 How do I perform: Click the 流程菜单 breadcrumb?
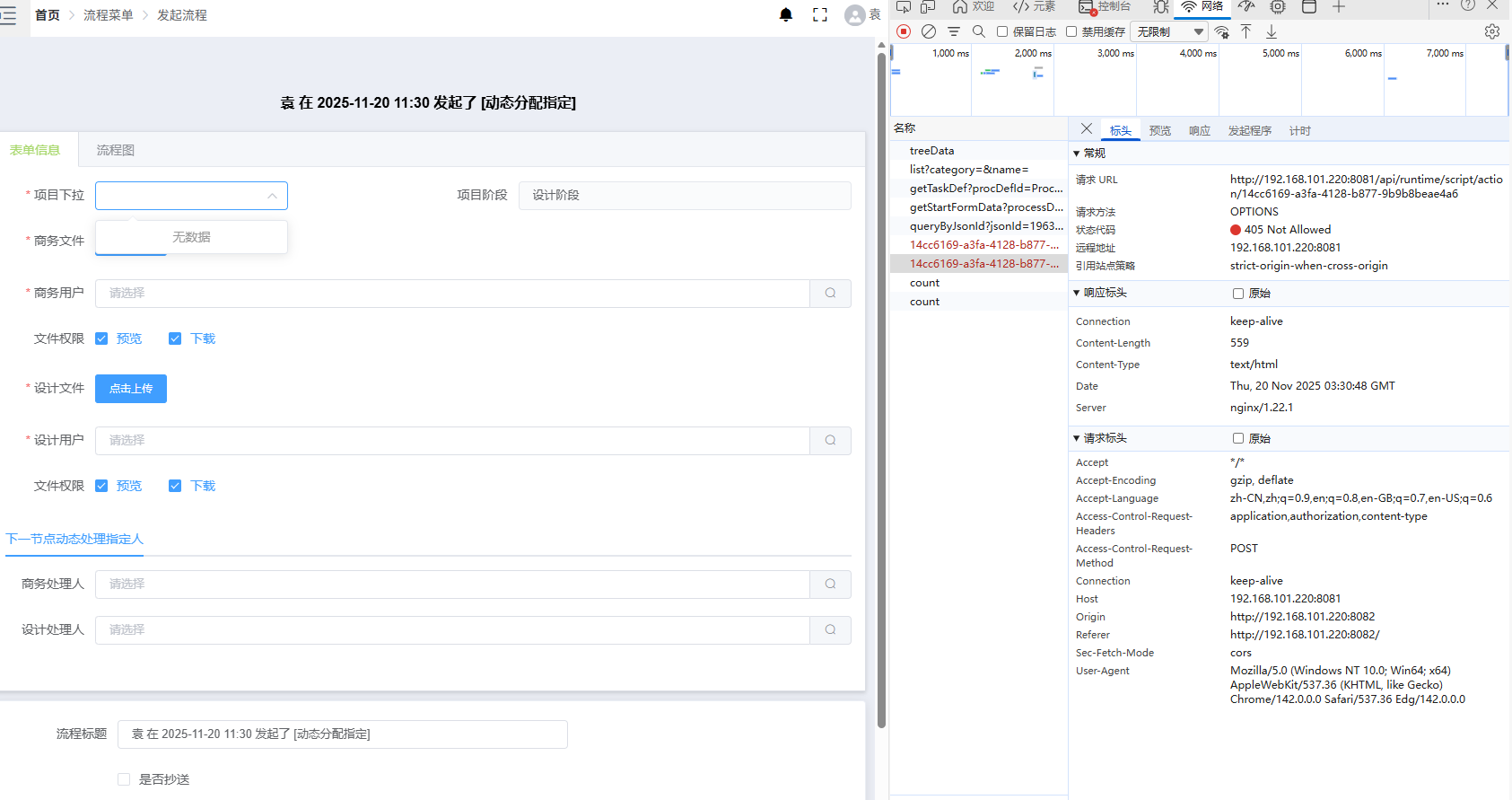[x=109, y=15]
